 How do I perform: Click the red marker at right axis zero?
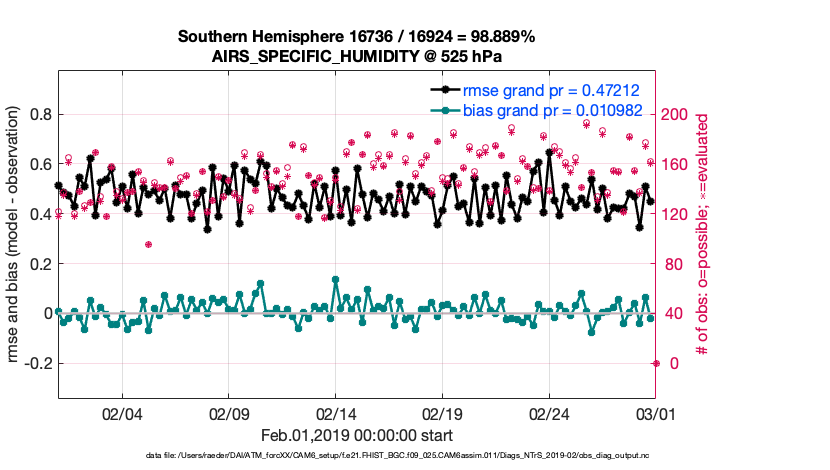pos(656,363)
